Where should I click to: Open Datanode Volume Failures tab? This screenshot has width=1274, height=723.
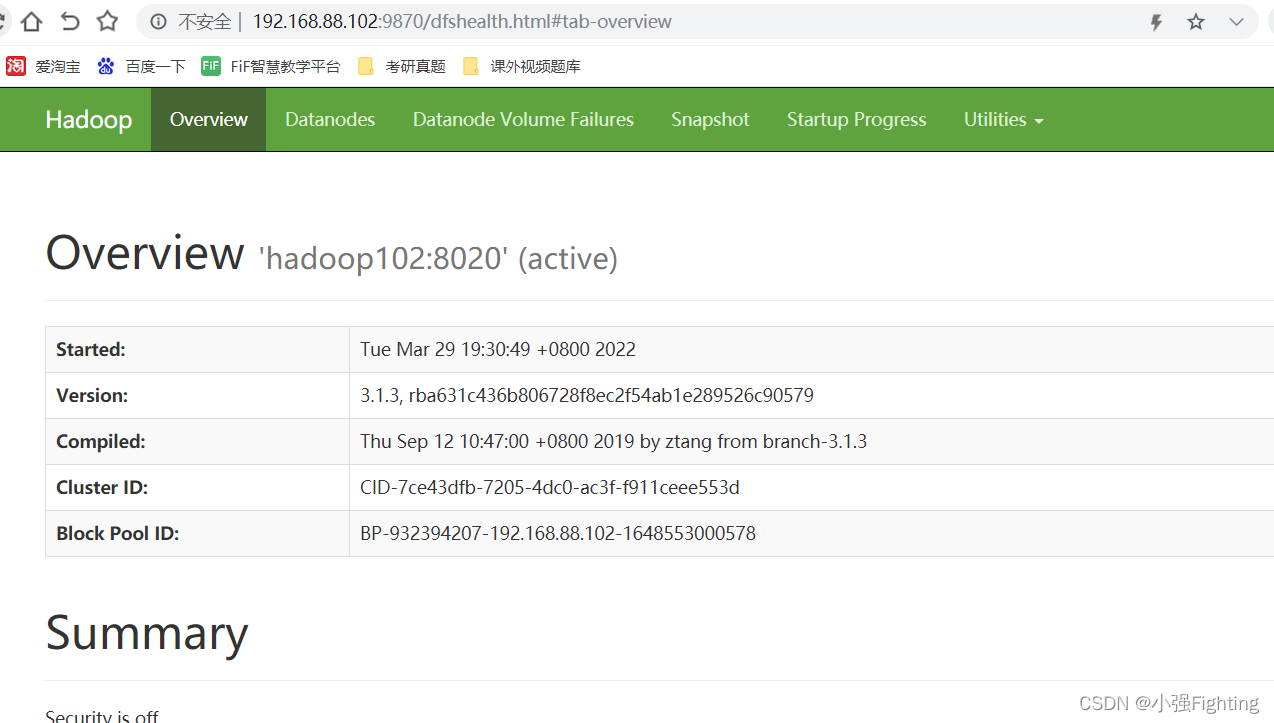pyautogui.click(x=523, y=119)
